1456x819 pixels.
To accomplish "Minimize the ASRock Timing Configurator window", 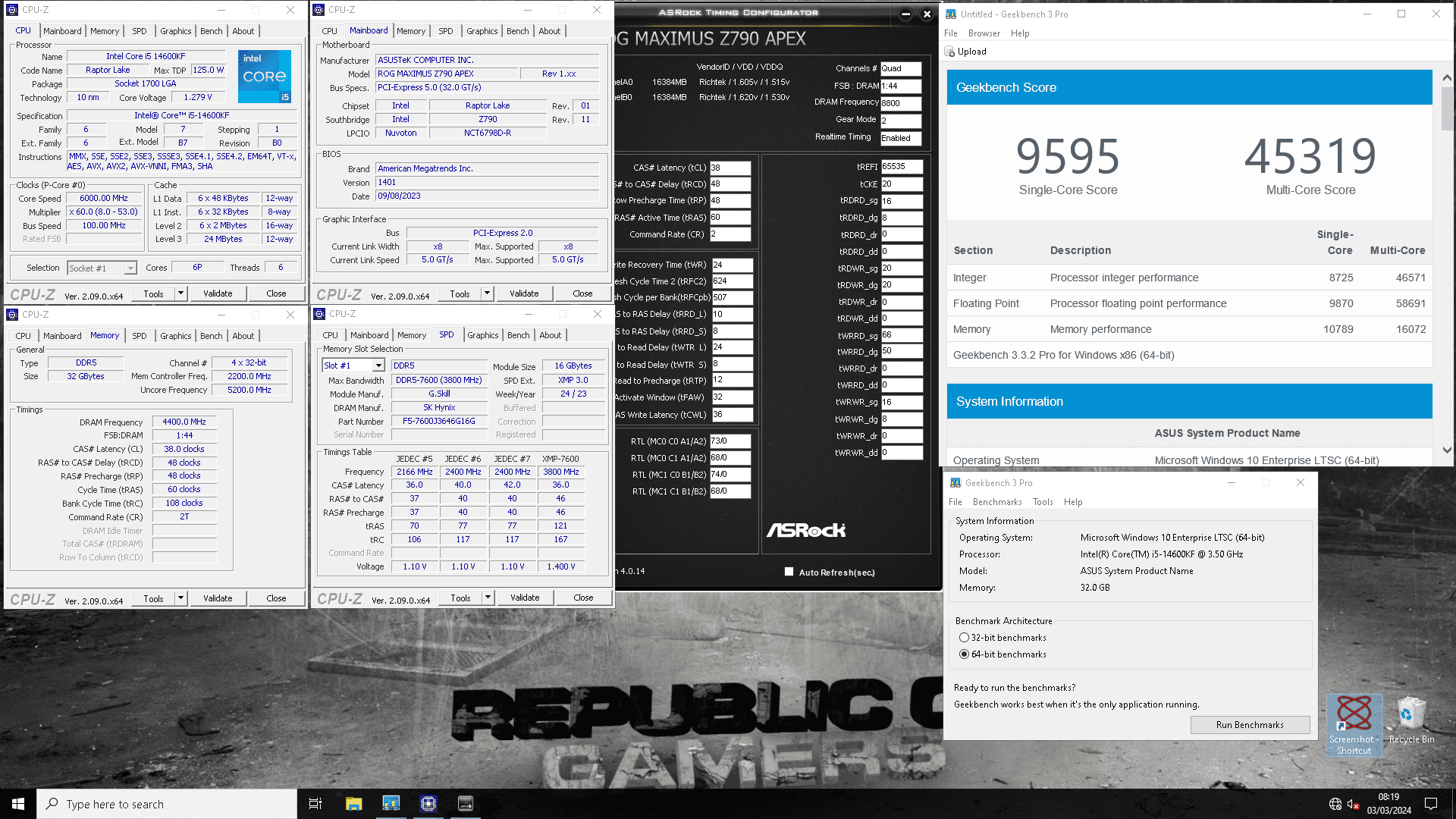I will tap(905, 14).
